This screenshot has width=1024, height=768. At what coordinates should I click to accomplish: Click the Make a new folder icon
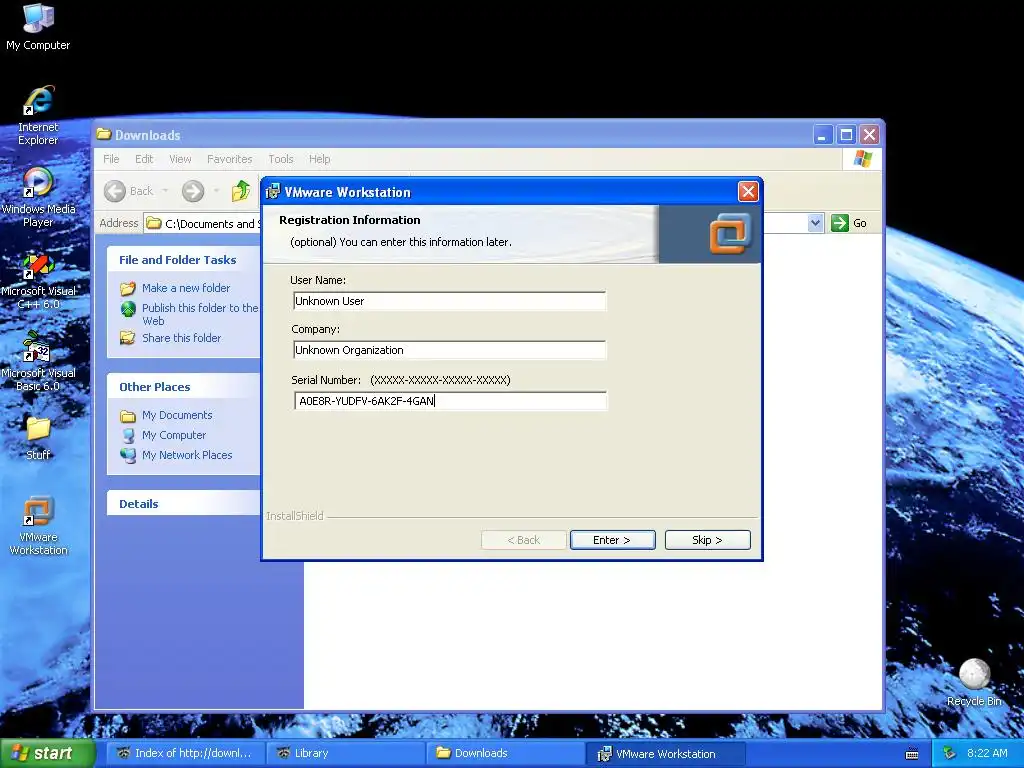pyautogui.click(x=128, y=288)
